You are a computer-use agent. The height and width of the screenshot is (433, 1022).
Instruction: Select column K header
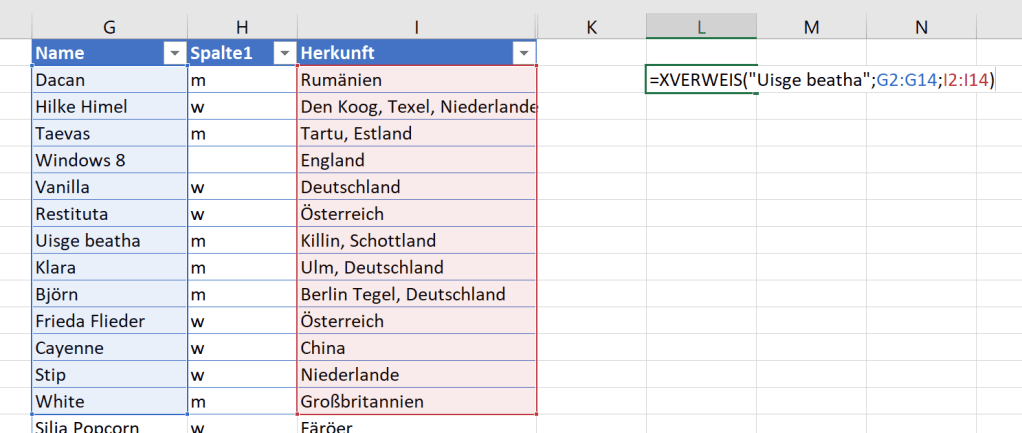591,27
